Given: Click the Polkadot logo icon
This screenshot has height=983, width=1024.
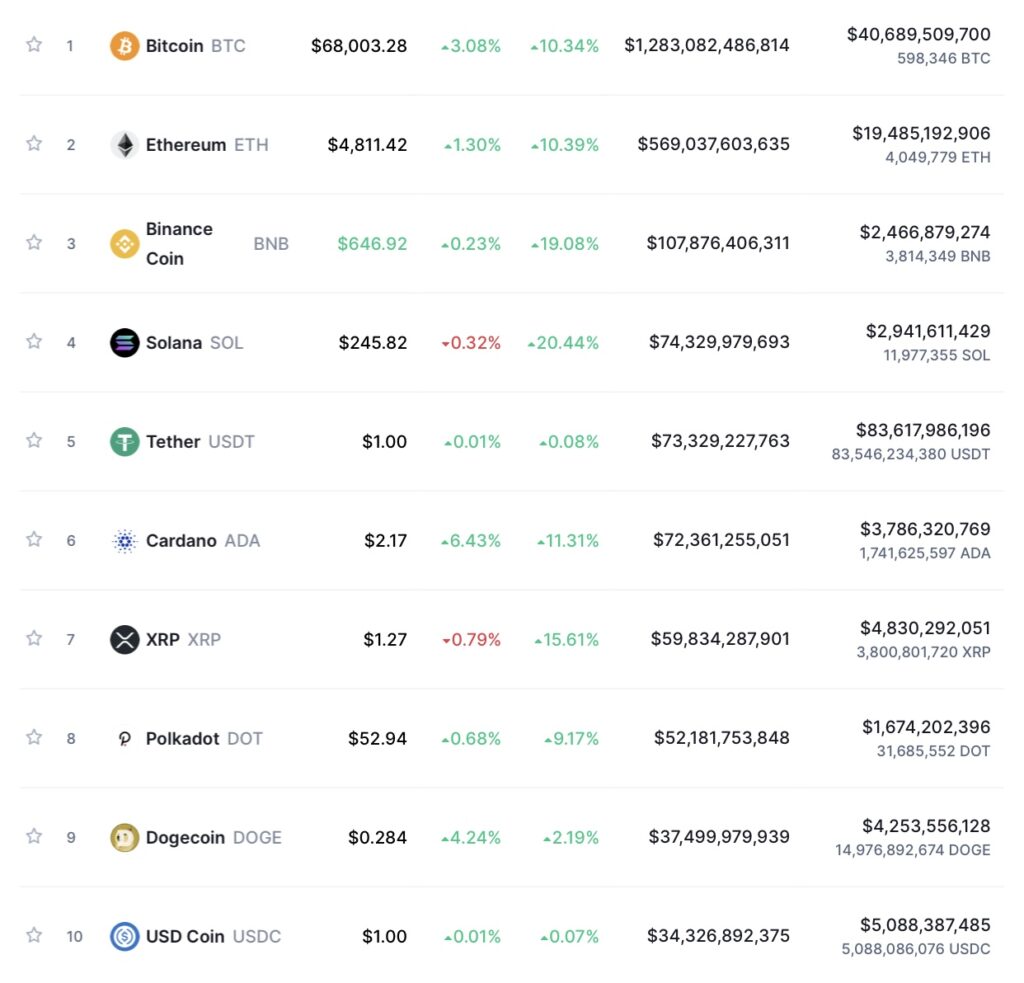Looking at the screenshot, I should (124, 738).
